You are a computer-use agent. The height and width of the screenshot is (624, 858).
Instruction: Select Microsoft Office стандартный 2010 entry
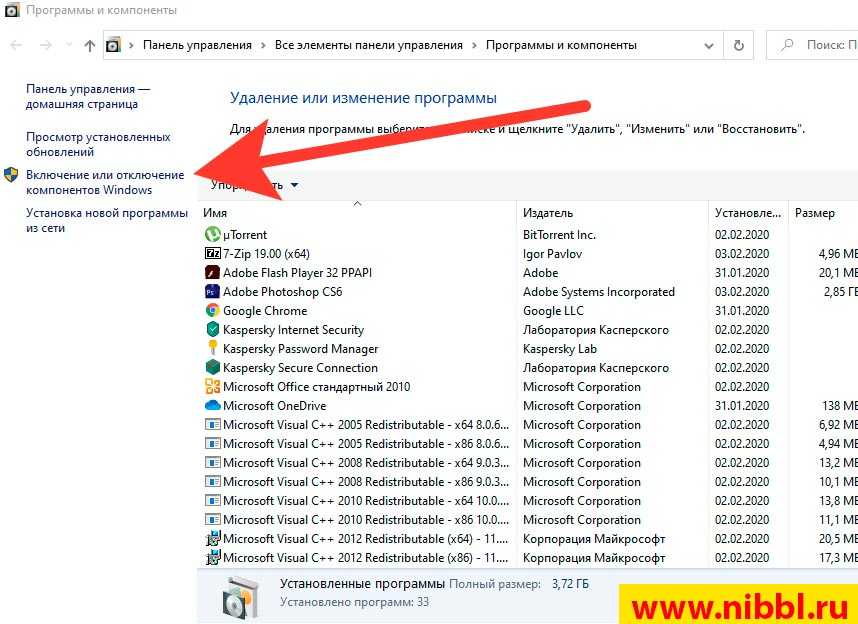pyautogui.click(x=316, y=387)
